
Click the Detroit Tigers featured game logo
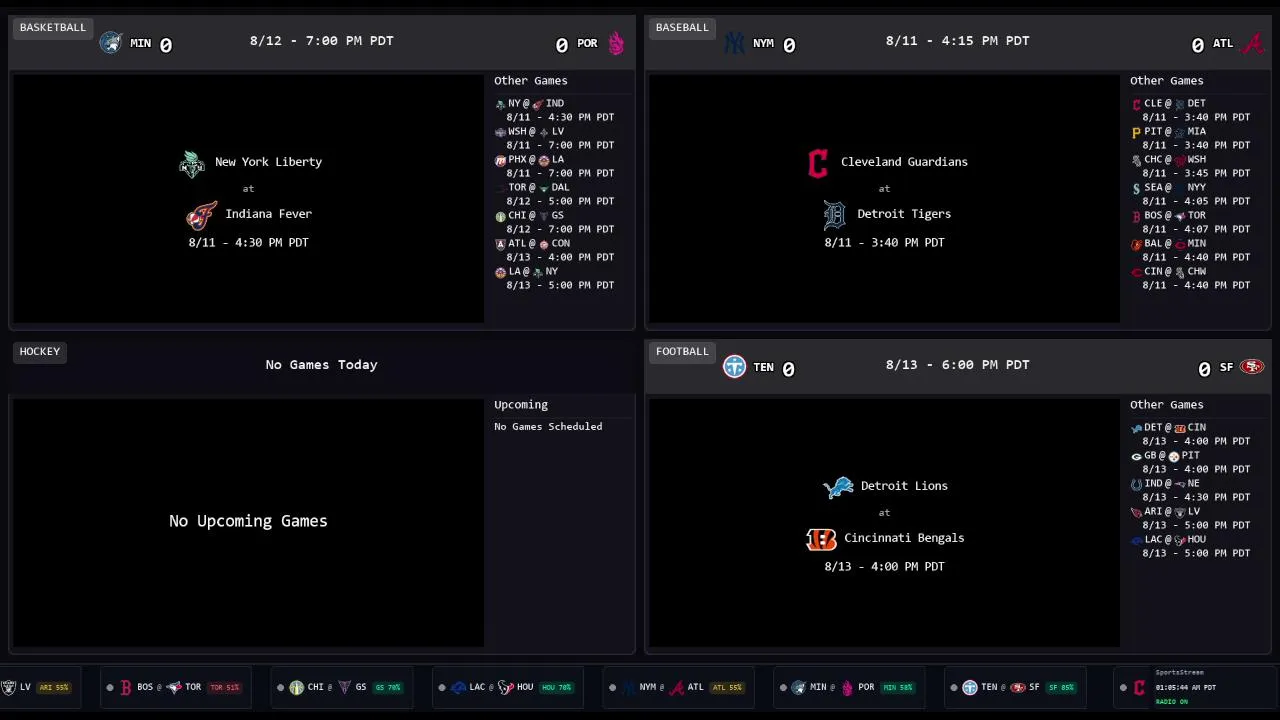(x=834, y=215)
